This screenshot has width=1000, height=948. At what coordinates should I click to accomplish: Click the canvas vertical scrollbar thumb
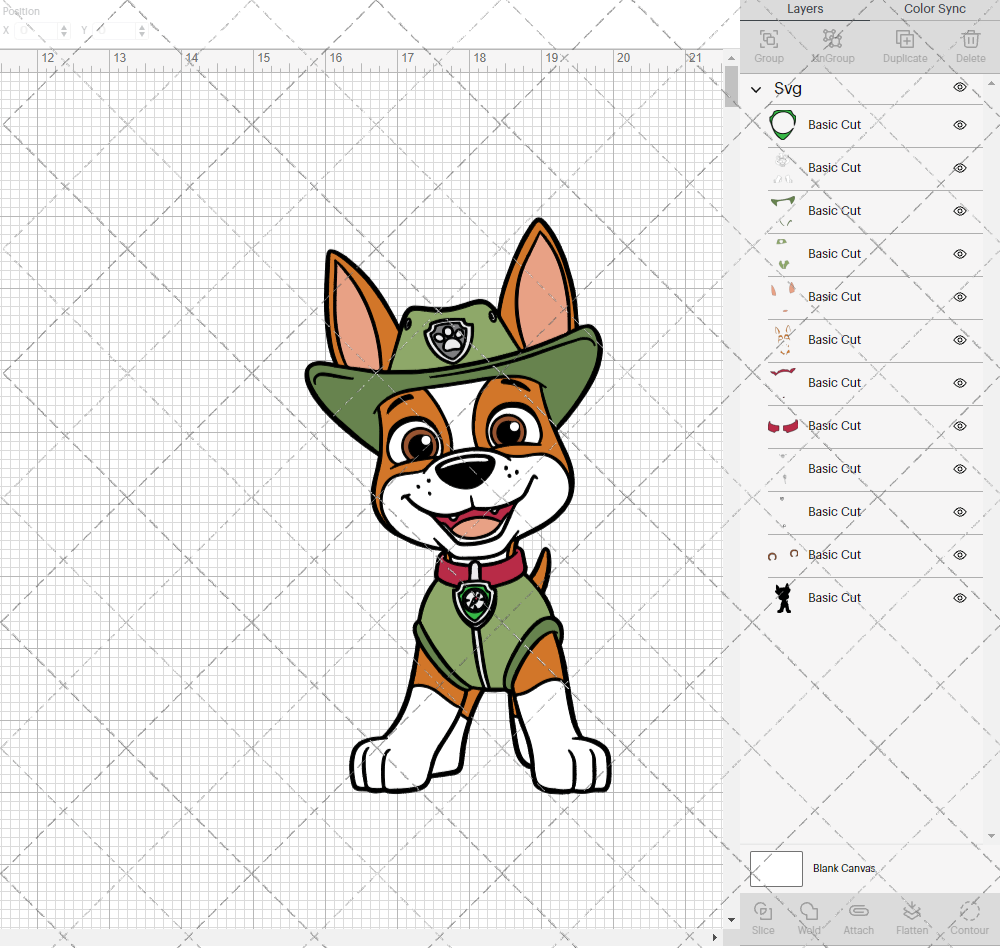[x=731, y=86]
